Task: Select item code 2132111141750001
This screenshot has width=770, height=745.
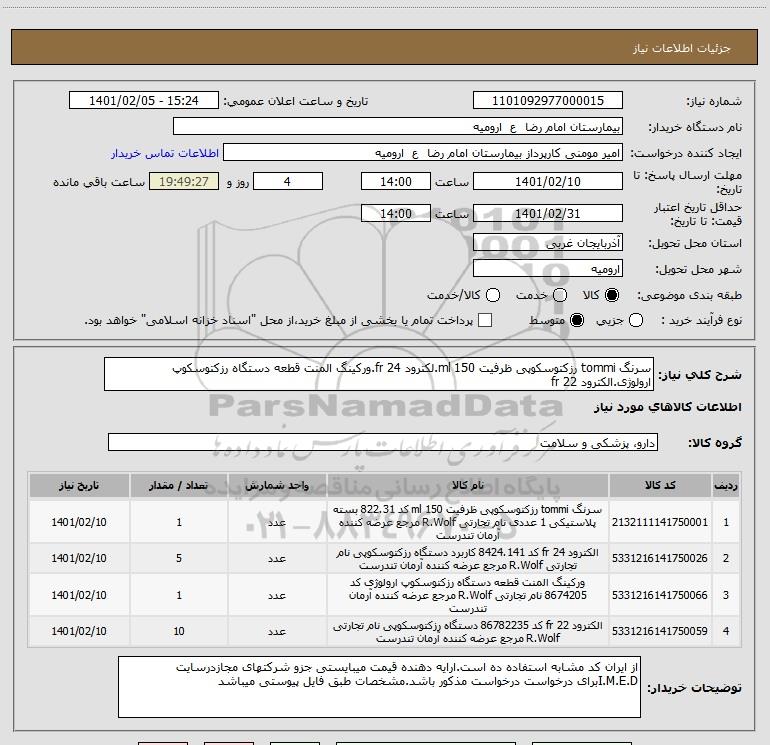Action: pos(660,522)
